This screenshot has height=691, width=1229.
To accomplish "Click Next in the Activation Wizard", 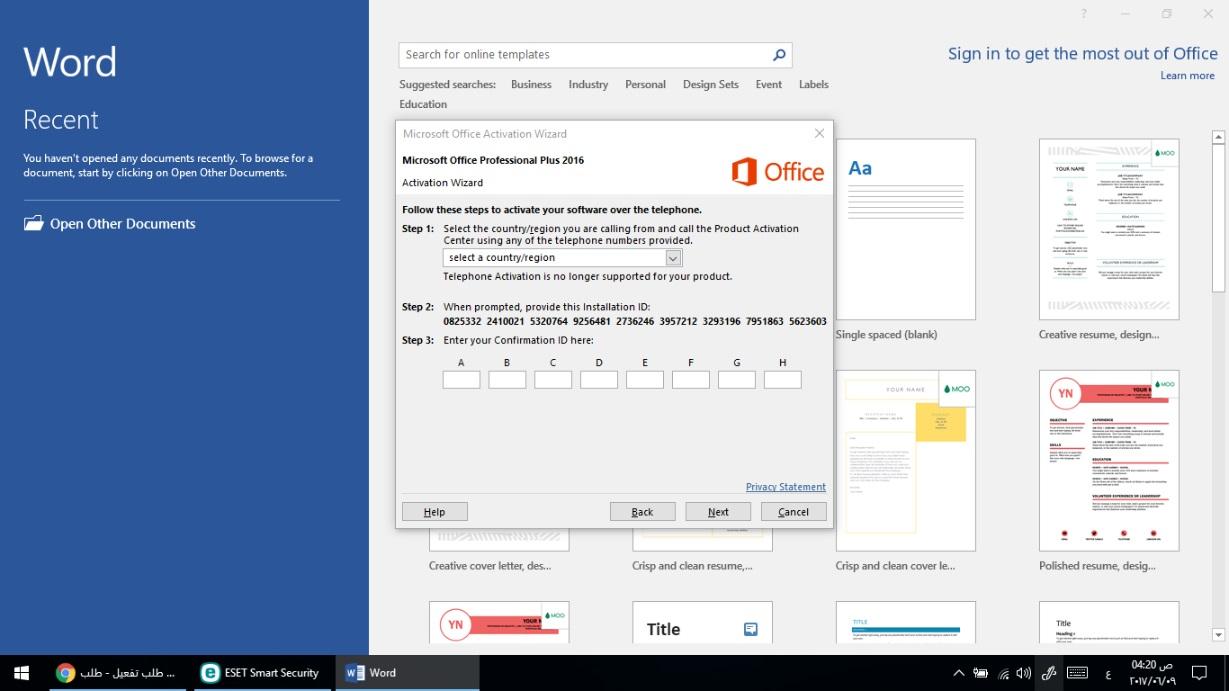I will (x=718, y=512).
